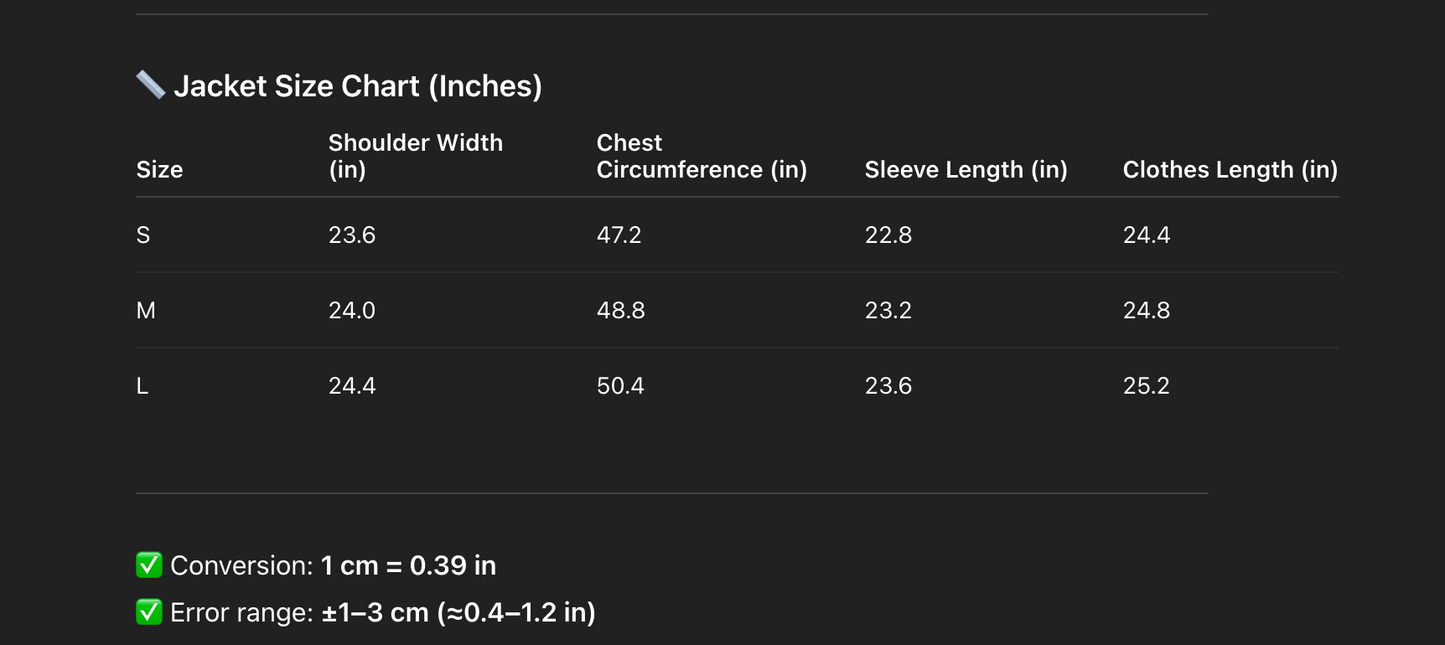Click the green checkmark next to Conversion

point(149,565)
